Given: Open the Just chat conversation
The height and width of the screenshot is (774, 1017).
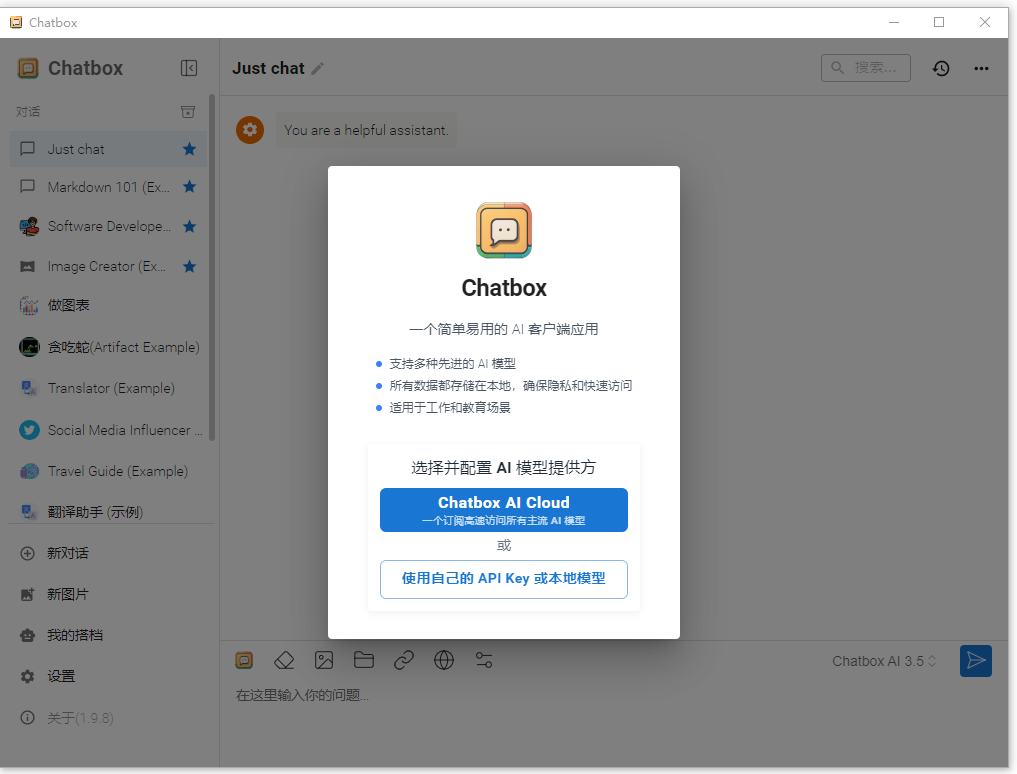Looking at the screenshot, I should click(108, 149).
